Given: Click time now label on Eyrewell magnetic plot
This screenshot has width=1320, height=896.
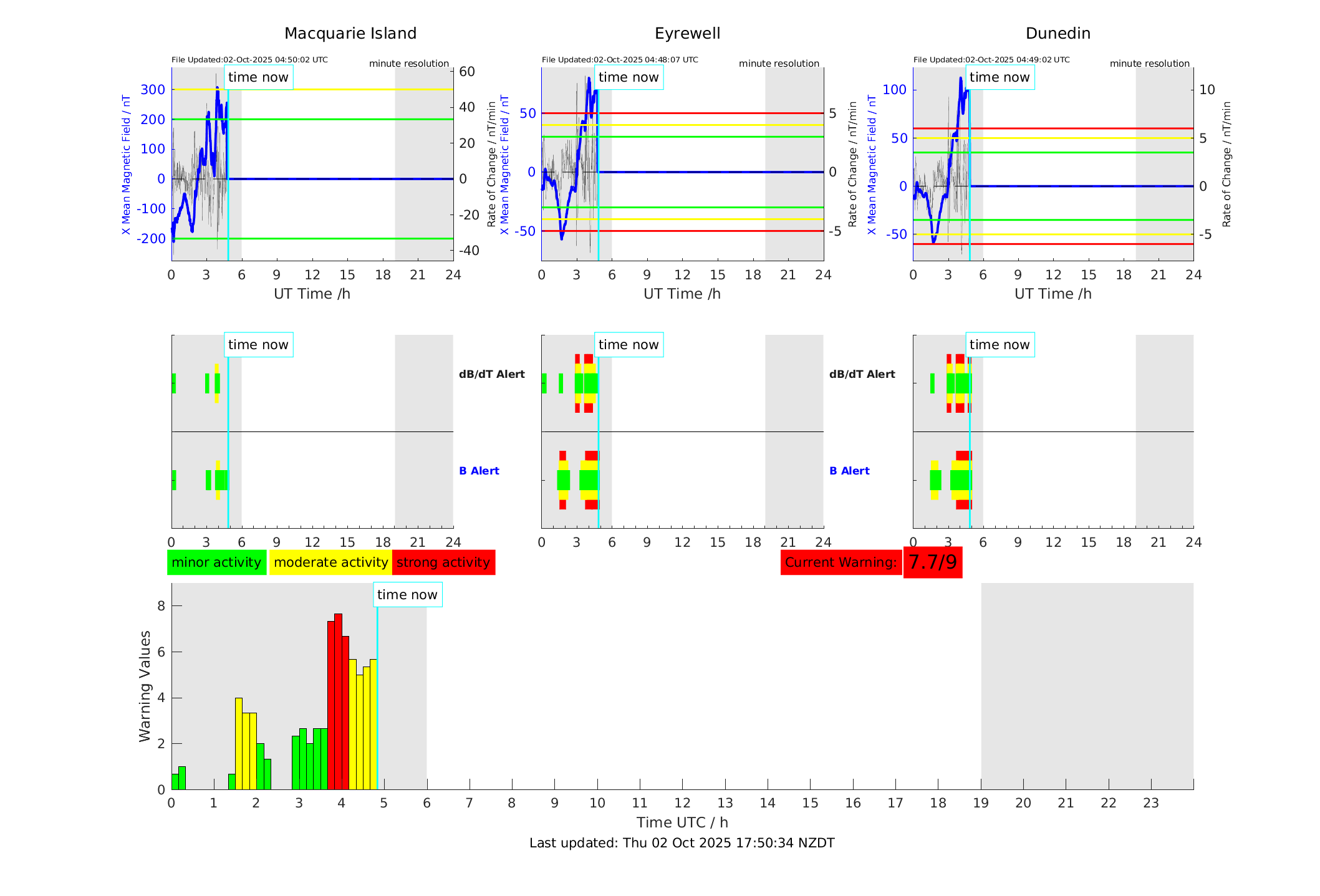Looking at the screenshot, I should point(629,77).
